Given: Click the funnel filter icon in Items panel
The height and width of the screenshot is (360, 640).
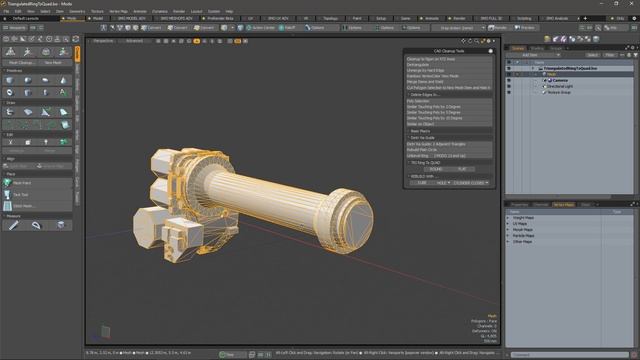Looking at the screenshot, I should coord(636,55).
